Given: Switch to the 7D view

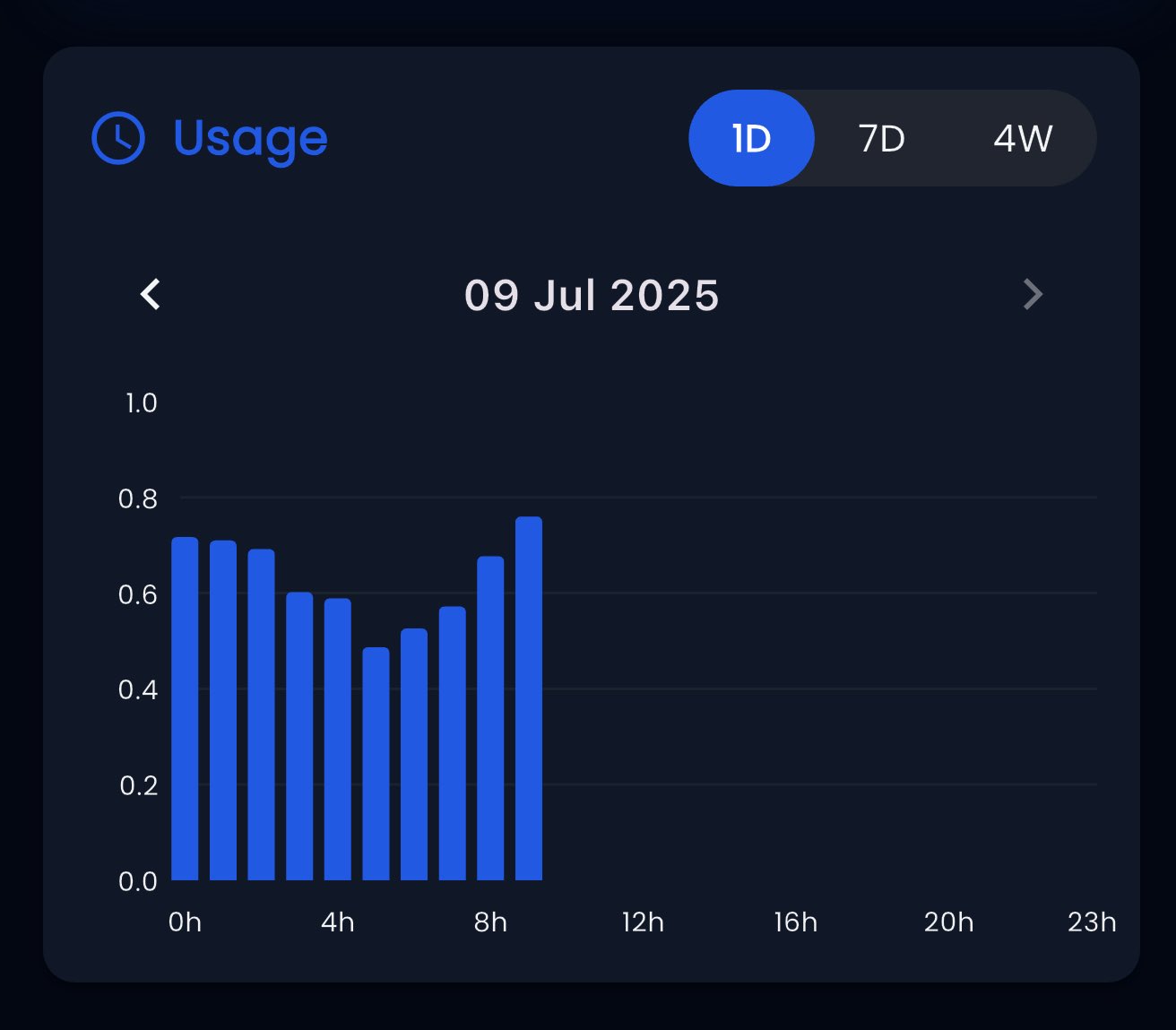Looking at the screenshot, I should tap(882, 138).
